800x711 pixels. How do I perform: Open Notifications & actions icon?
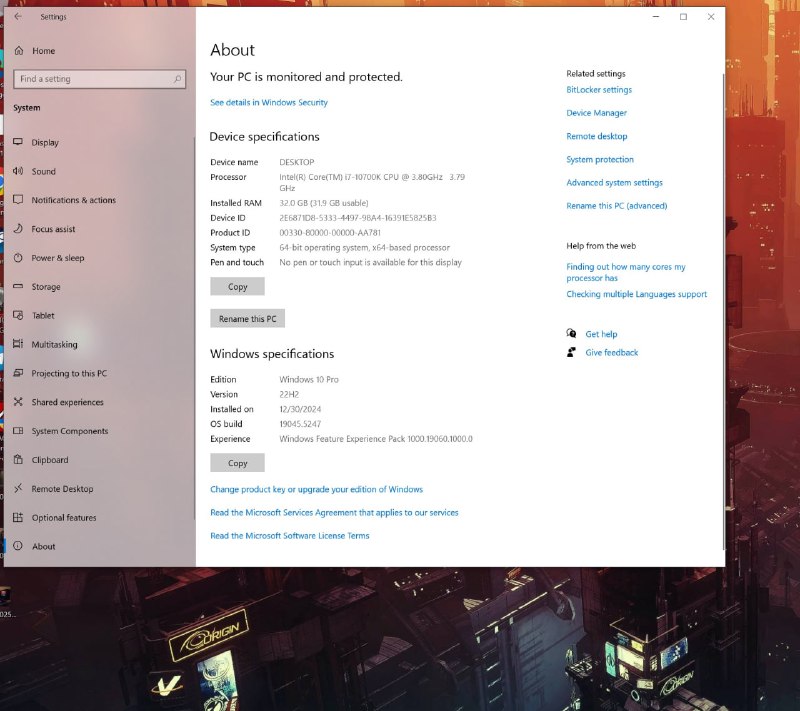(18, 200)
